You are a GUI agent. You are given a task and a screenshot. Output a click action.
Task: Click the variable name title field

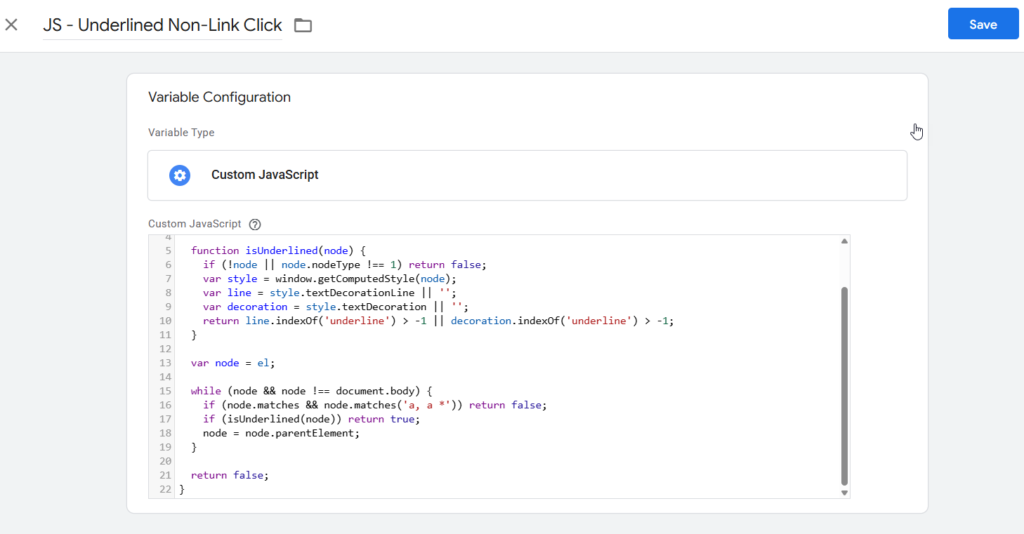tap(162, 25)
